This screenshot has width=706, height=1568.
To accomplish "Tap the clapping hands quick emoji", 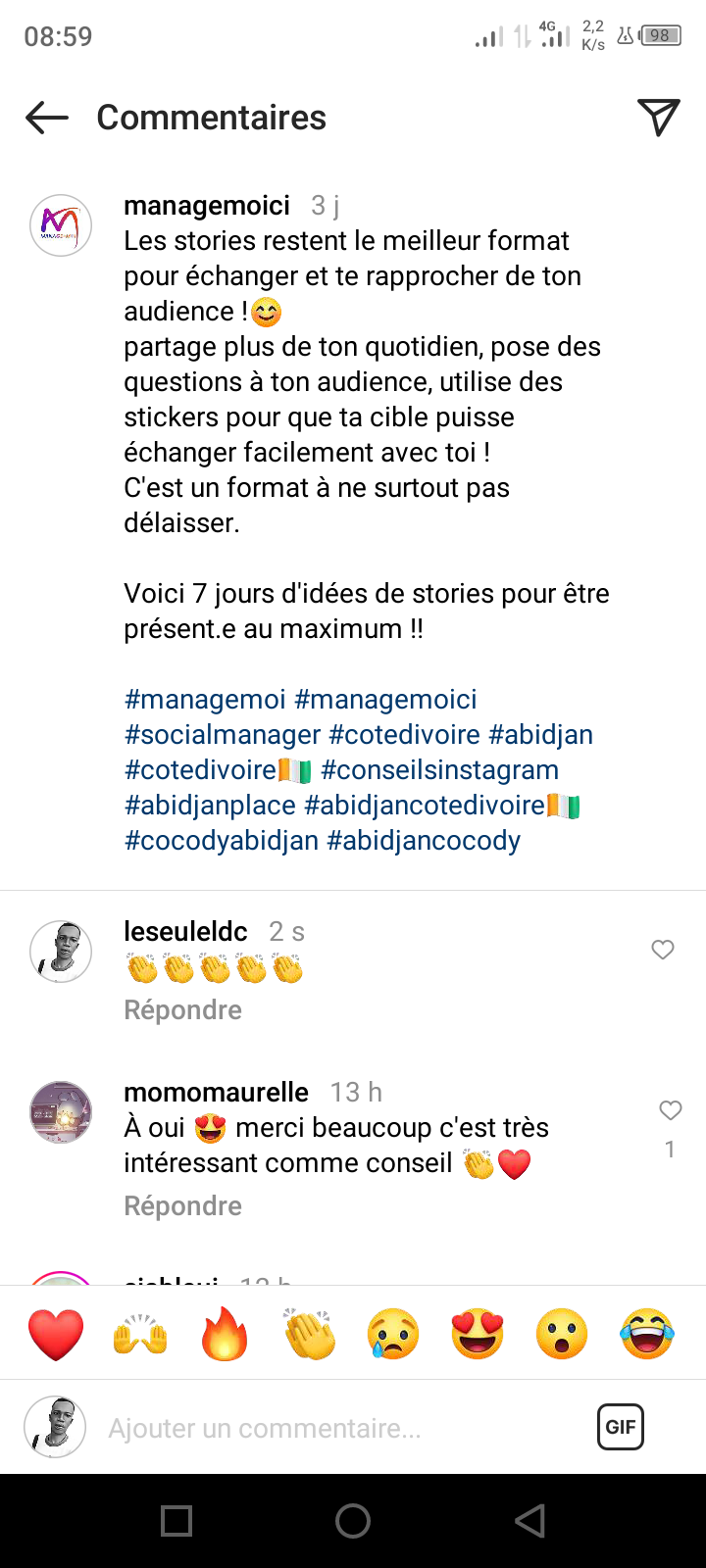I will click(x=309, y=1334).
